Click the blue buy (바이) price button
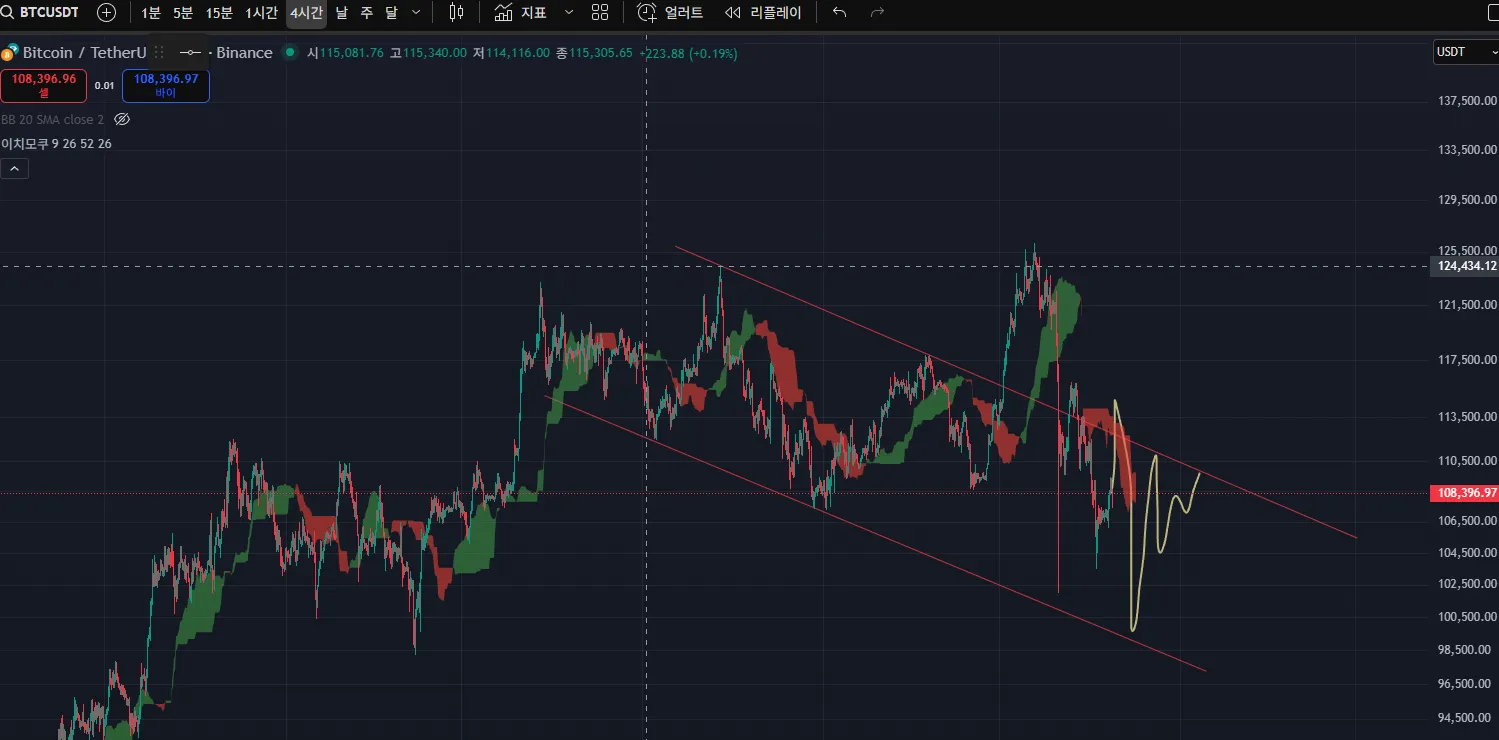Screen dimensions: 1499x740 pyautogui.click(x=166, y=86)
